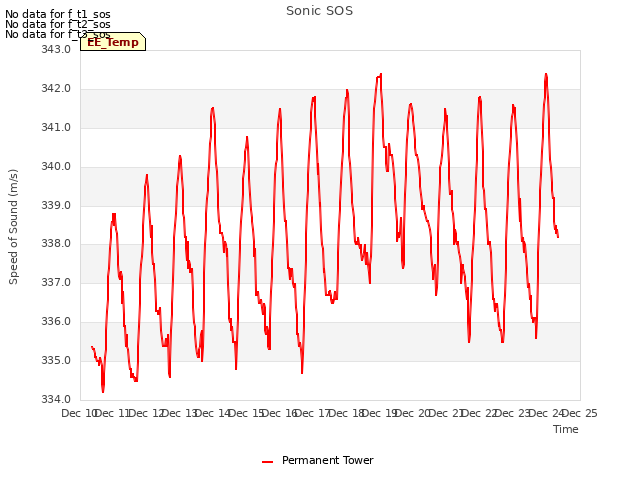Click the red legend line swatch
Screen dimensions: 640x480
pyautogui.click(x=267, y=462)
